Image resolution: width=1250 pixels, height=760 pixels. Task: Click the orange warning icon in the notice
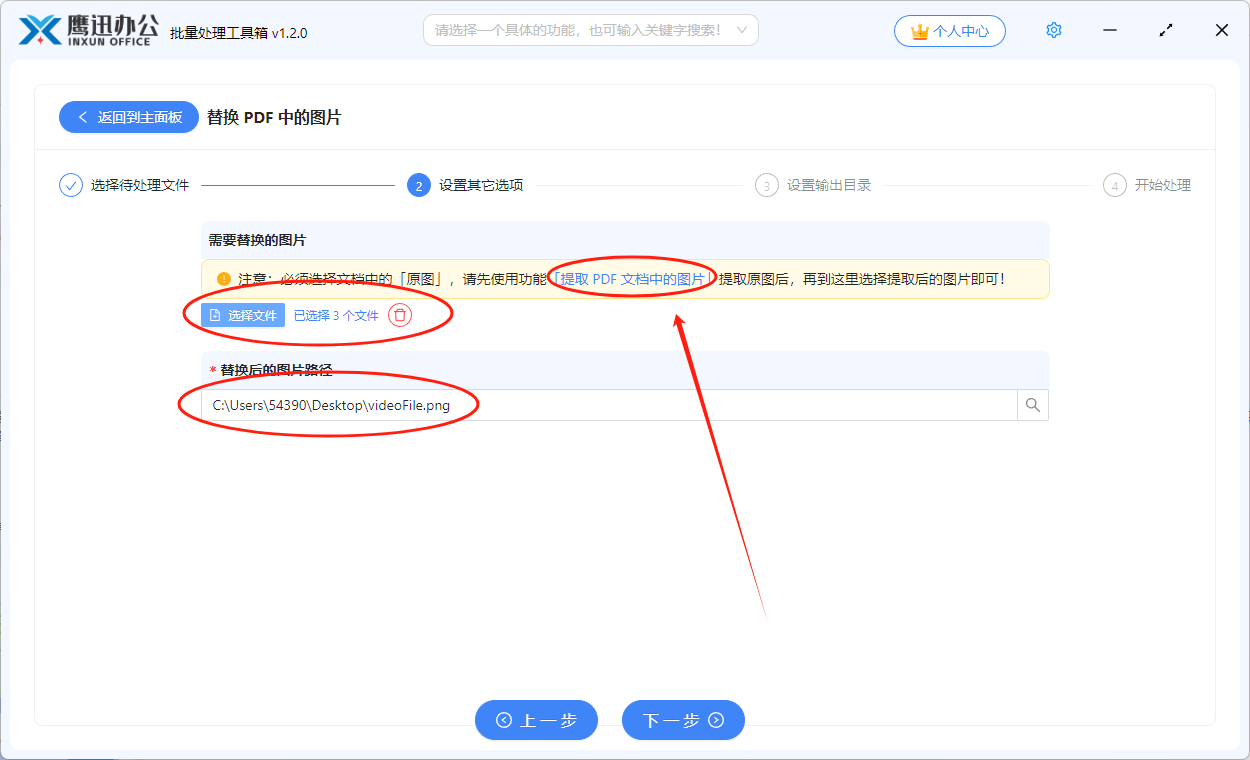[222, 278]
